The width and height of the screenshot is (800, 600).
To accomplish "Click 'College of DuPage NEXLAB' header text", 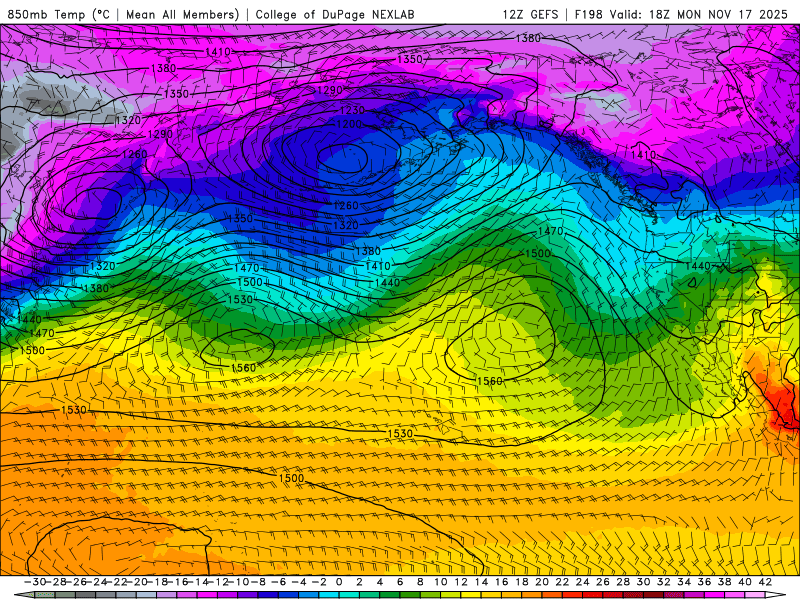I will (x=335, y=14).
